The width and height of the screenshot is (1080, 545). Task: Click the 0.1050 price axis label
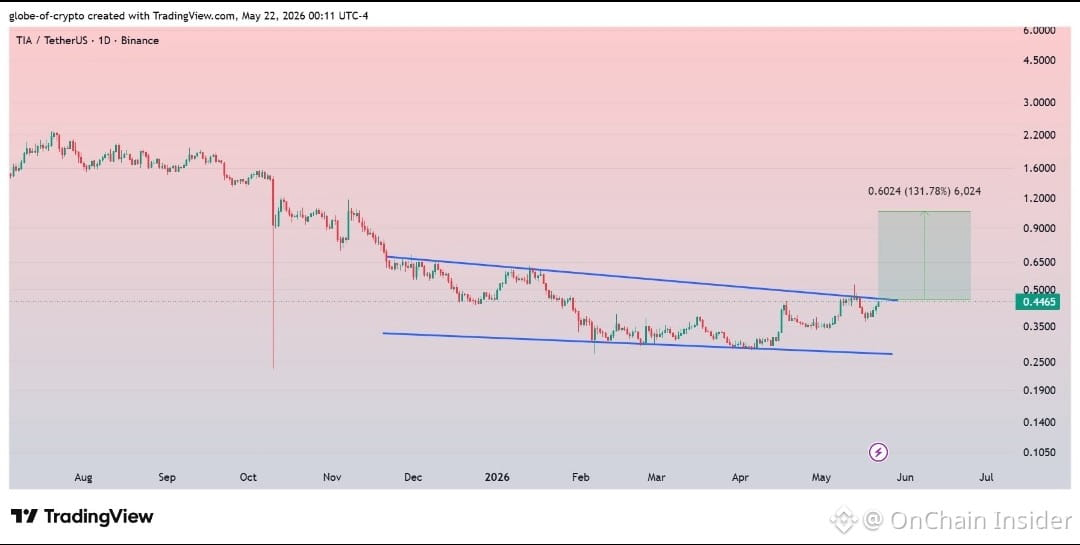pos(1039,452)
